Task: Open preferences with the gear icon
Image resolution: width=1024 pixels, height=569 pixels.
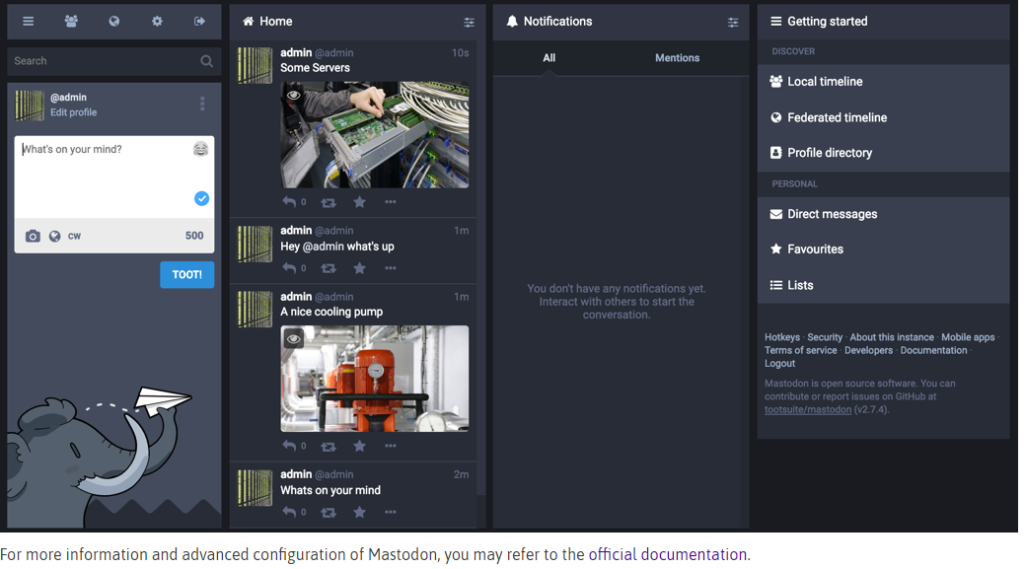Action: tap(157, 21)
